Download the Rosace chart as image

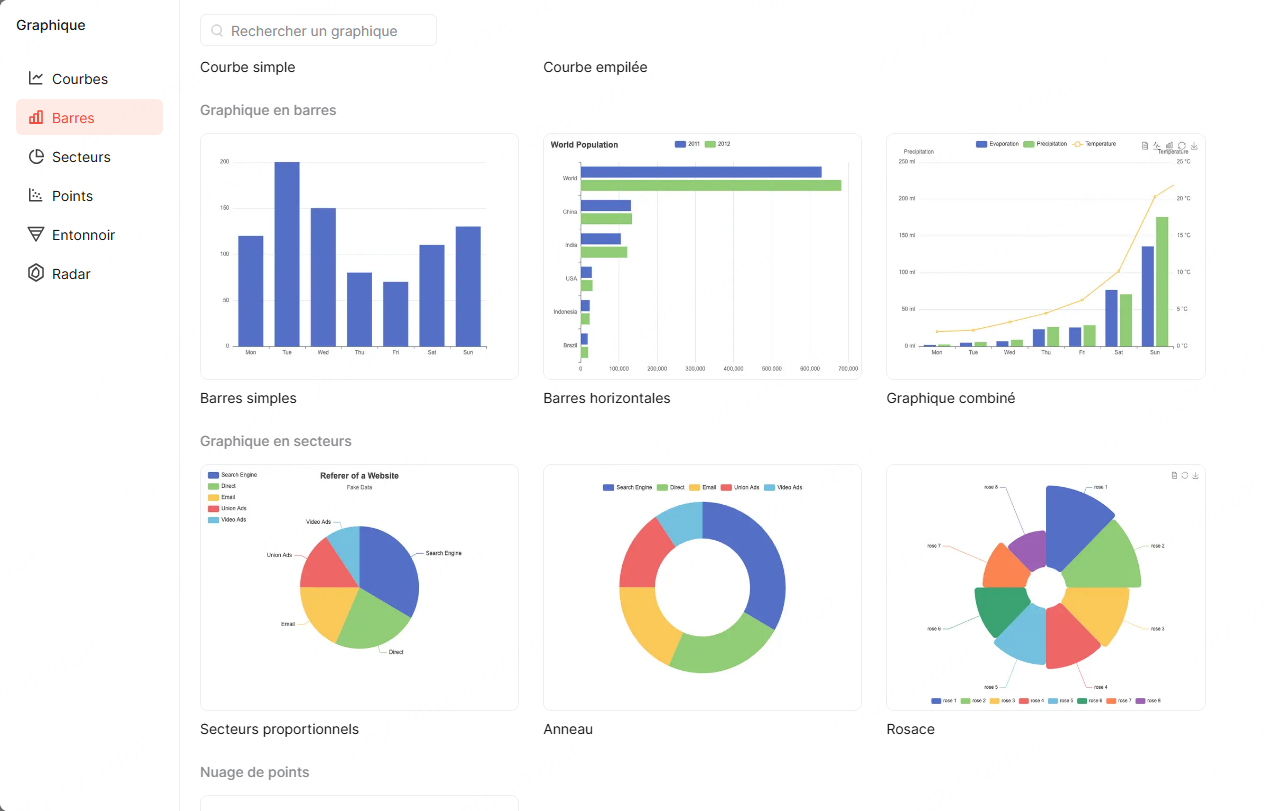(1196, 476)
